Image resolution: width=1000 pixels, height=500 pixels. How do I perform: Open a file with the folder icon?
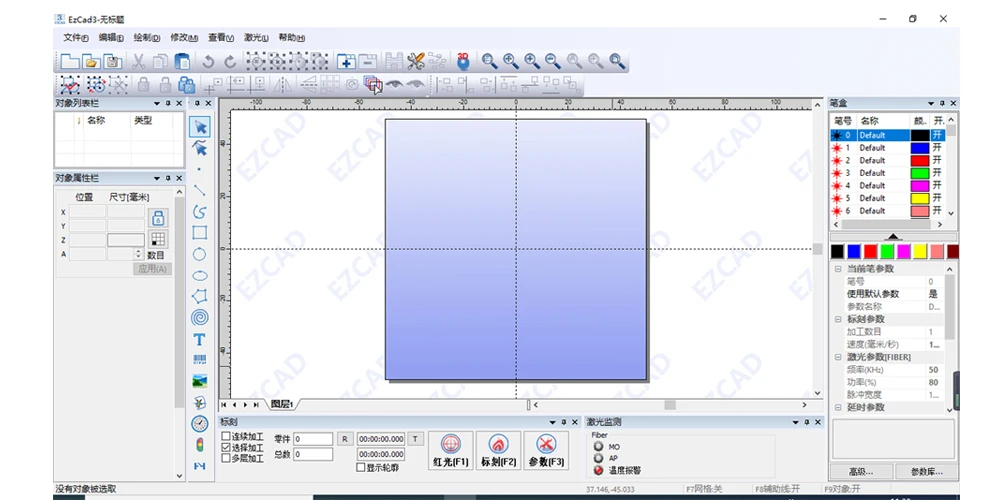92,61
